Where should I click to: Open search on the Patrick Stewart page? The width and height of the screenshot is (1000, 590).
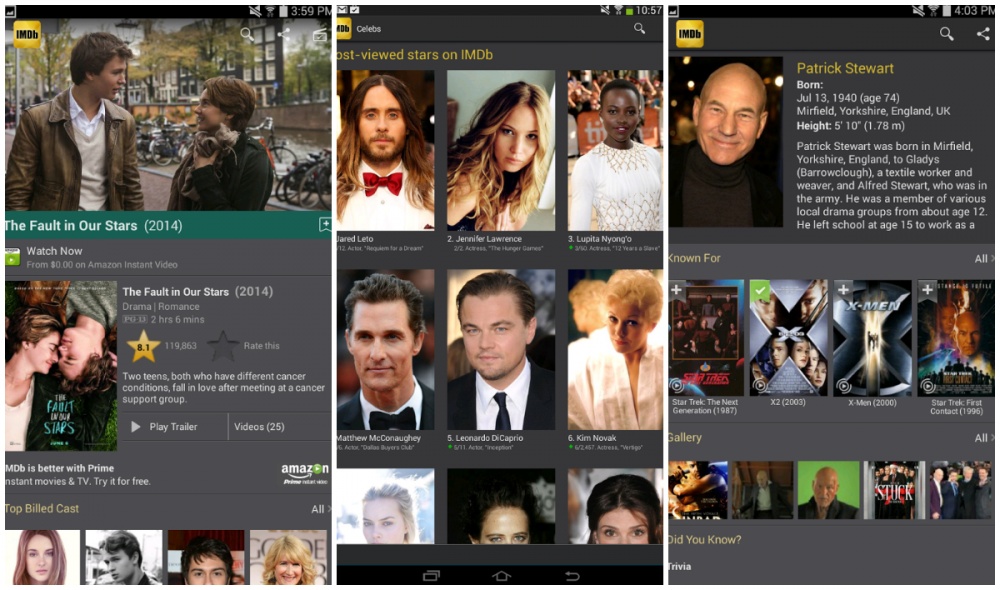pos(946,34)
